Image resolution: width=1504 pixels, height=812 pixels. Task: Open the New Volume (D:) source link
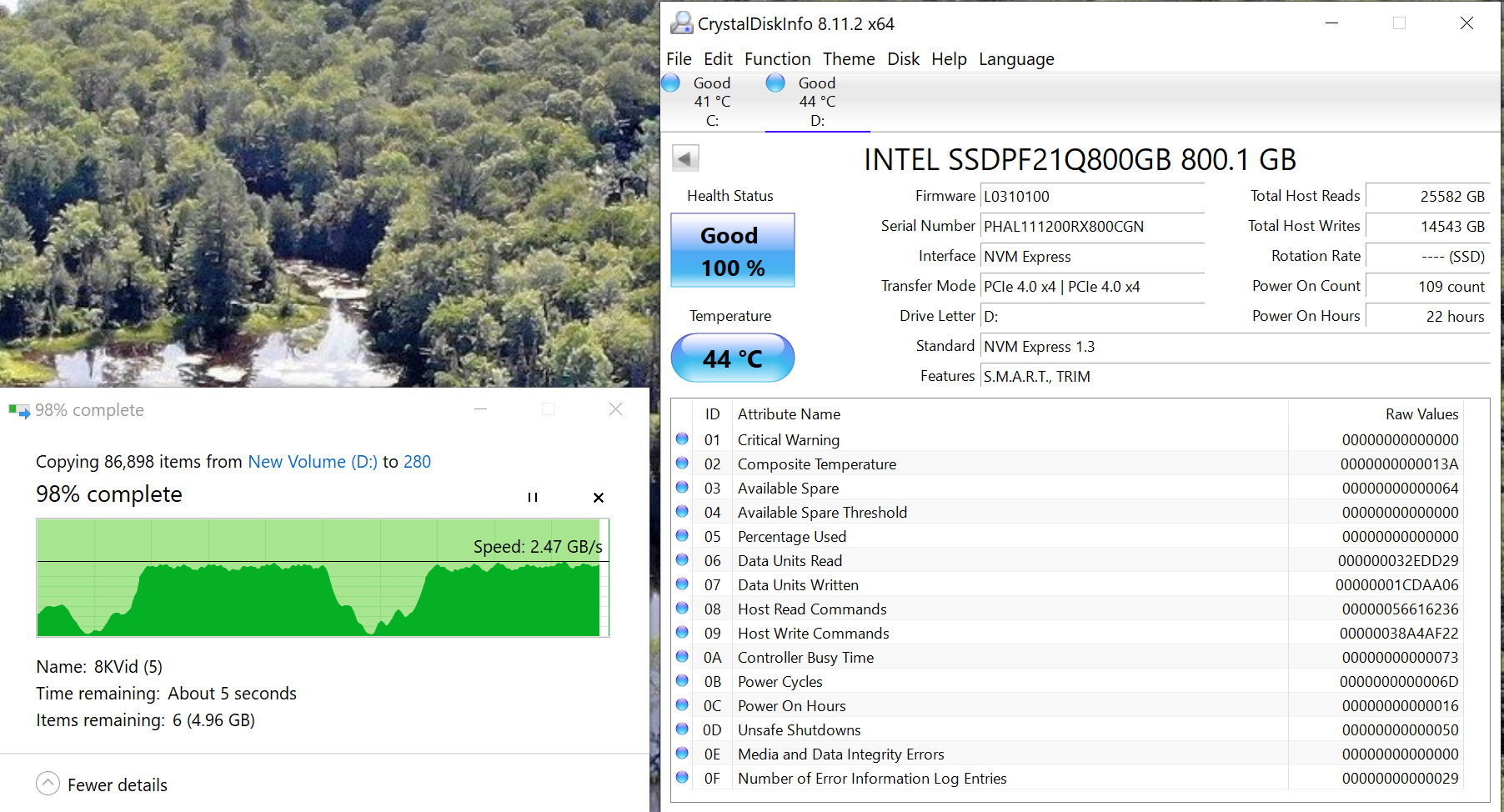point(313,462)
